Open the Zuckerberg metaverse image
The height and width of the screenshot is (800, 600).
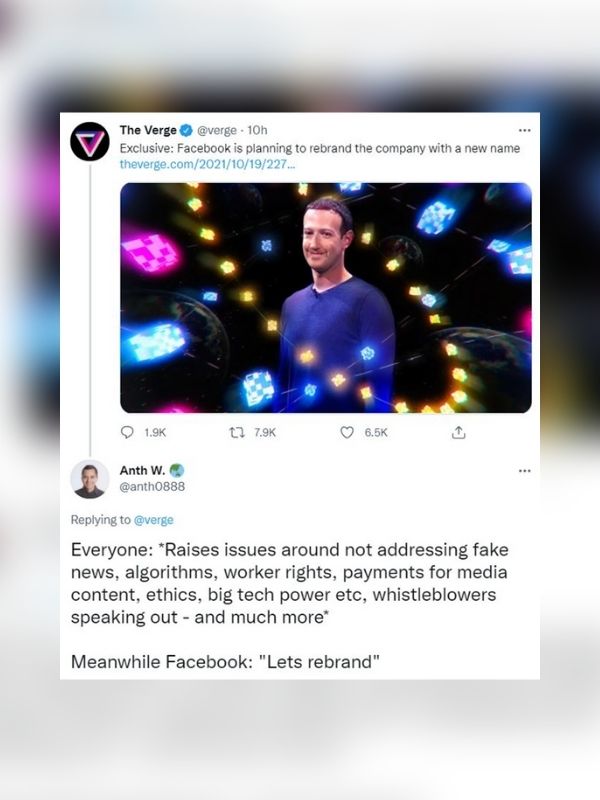[x=326, y=297]
